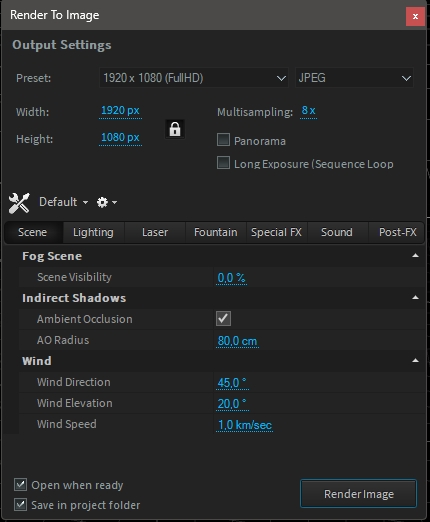Screen dimensions: 430x522
Task: Click the Render Image button
Action: pyautogui.click(x=359, y=494)
